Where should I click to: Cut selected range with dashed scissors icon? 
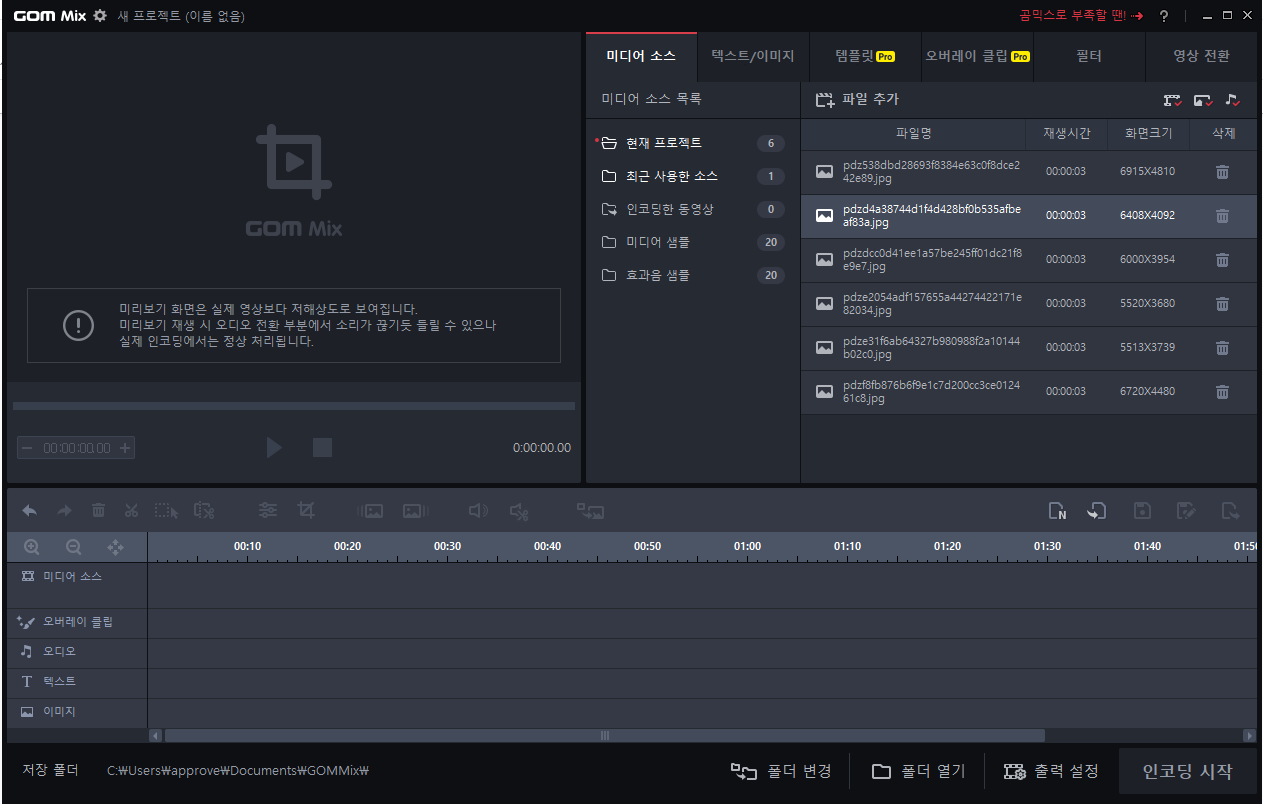[x=203, y=510]
